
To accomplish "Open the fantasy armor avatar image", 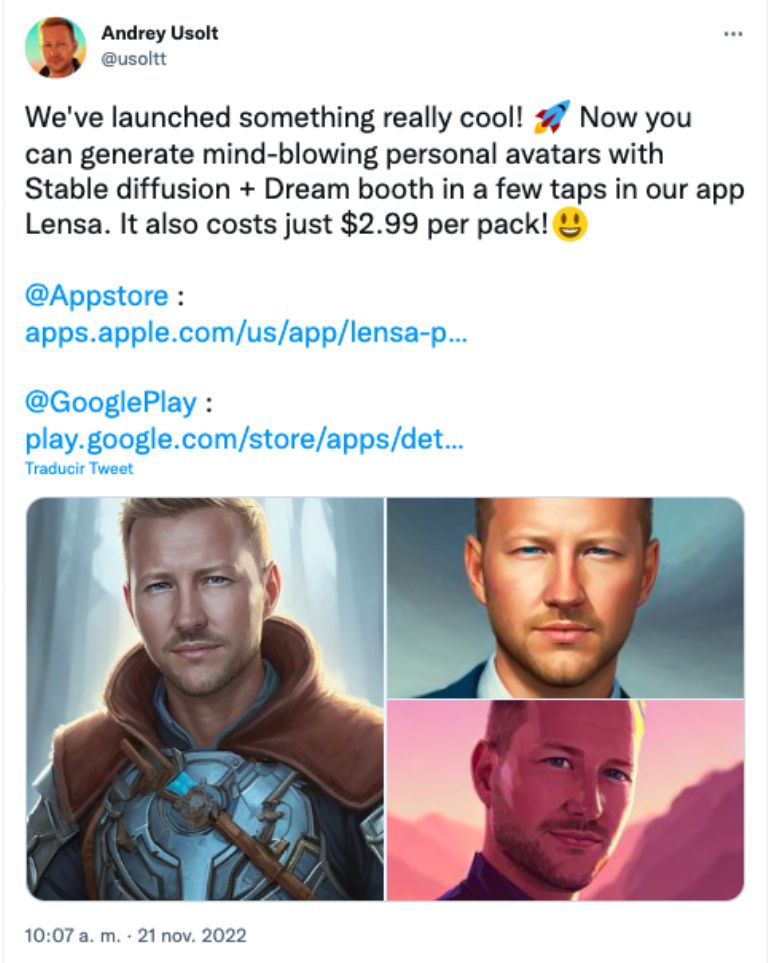I will 205,698.
